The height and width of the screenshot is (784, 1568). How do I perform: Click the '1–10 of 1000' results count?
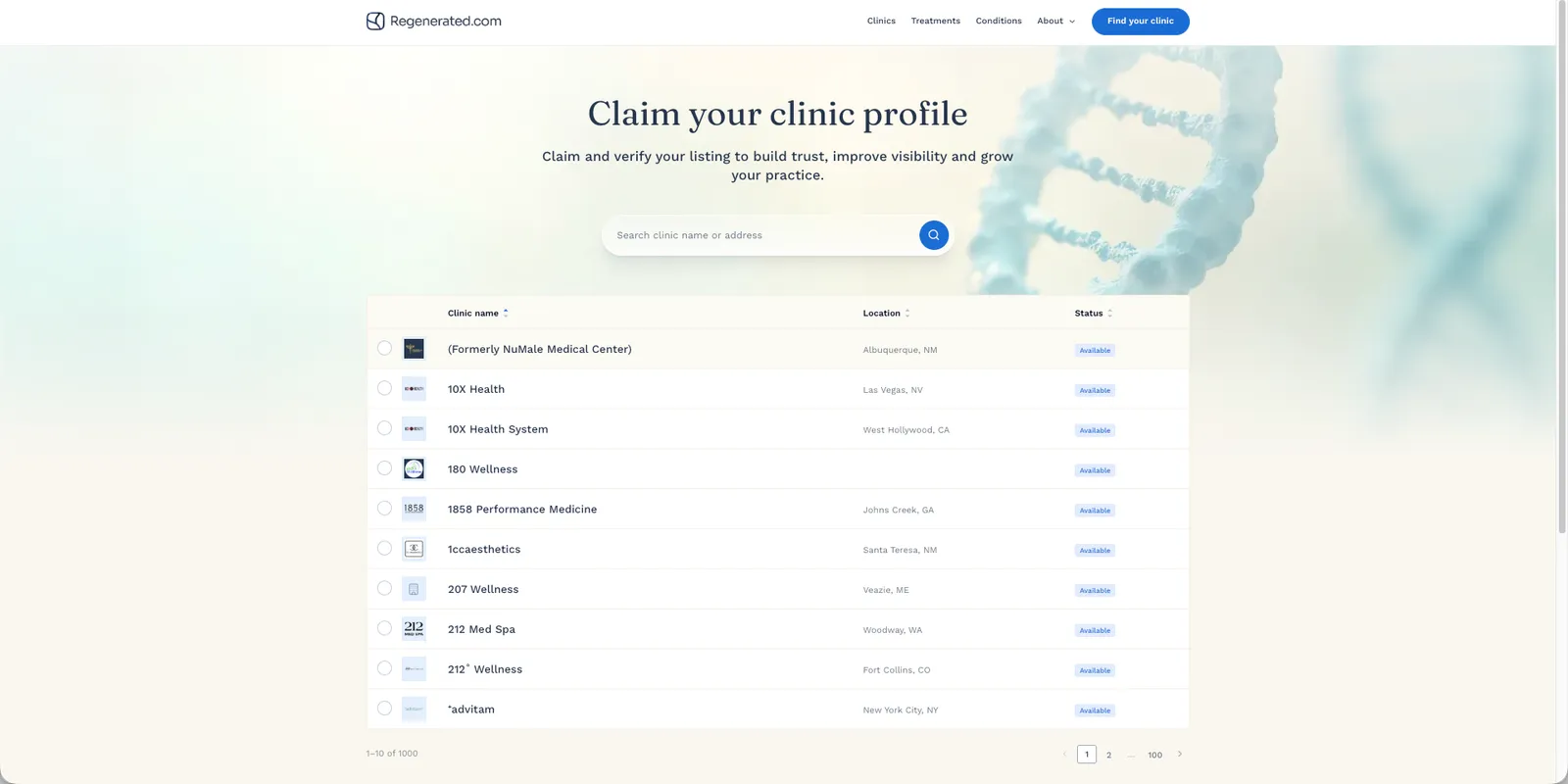pos(392,754)
